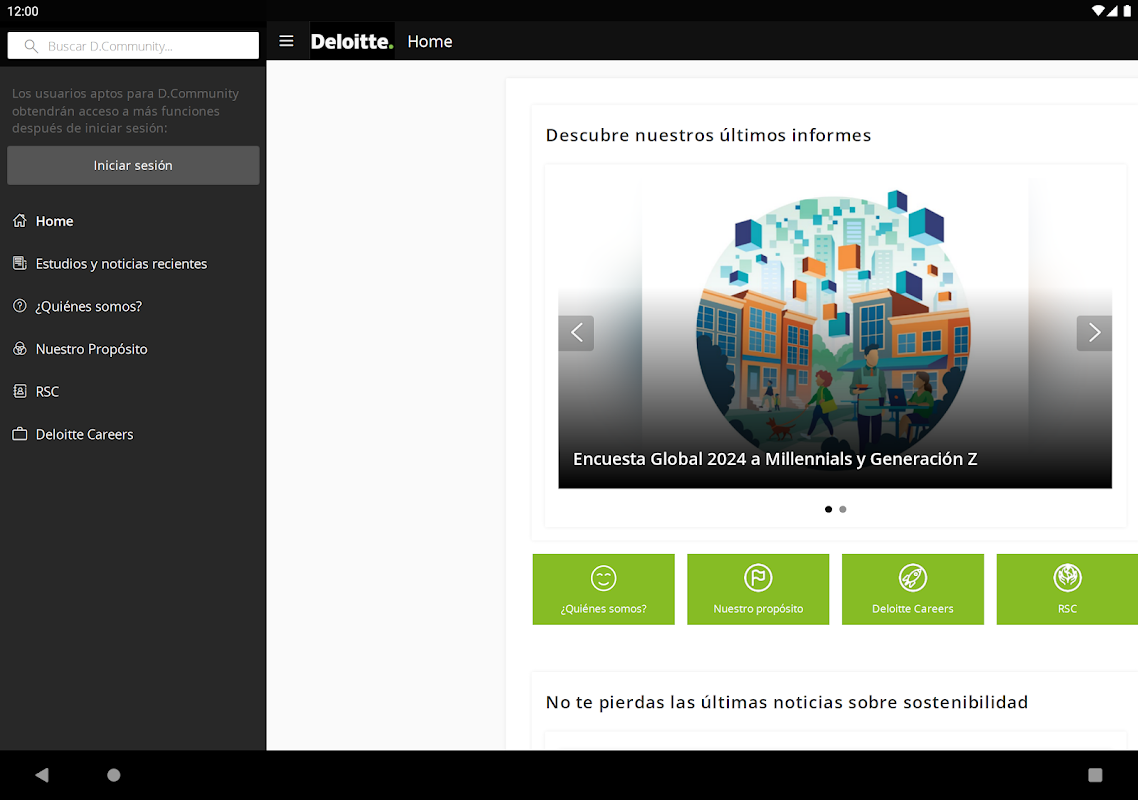Click the Descubre nuestros últimos informes heading

(x=708, y=135)
